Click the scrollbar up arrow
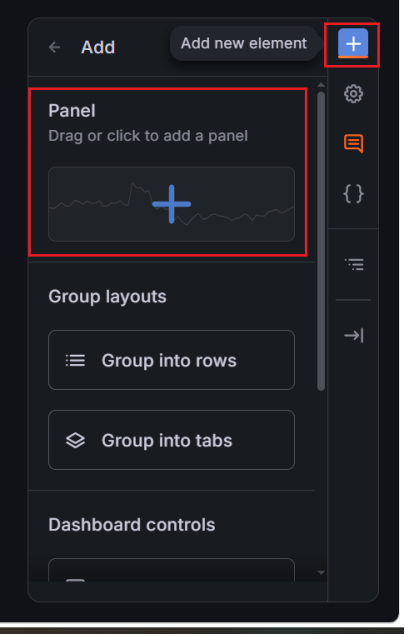The width and height of the screenshot is (405, 635). (x=321, y=85)
